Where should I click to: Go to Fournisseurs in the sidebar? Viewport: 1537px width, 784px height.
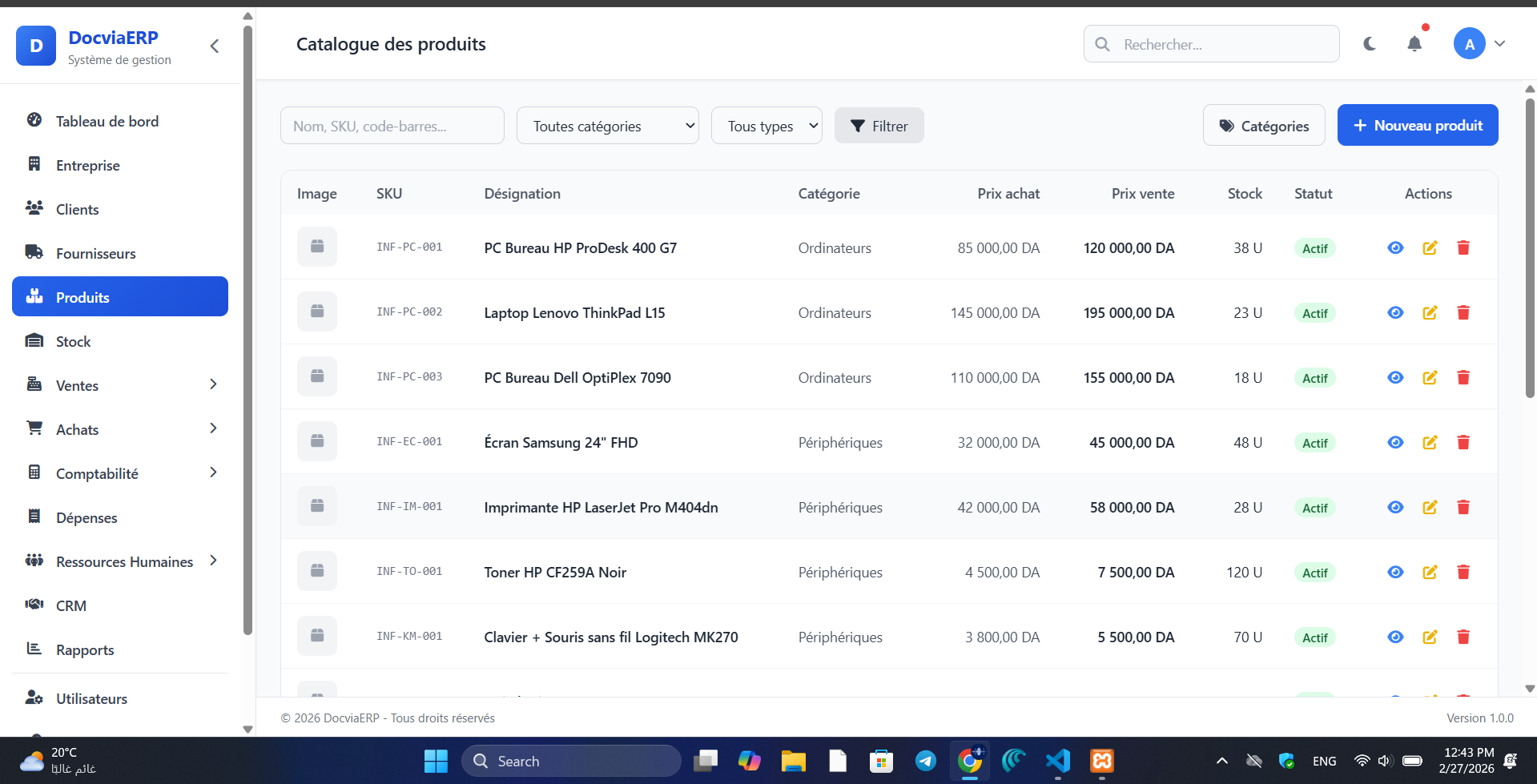point(96,253)
